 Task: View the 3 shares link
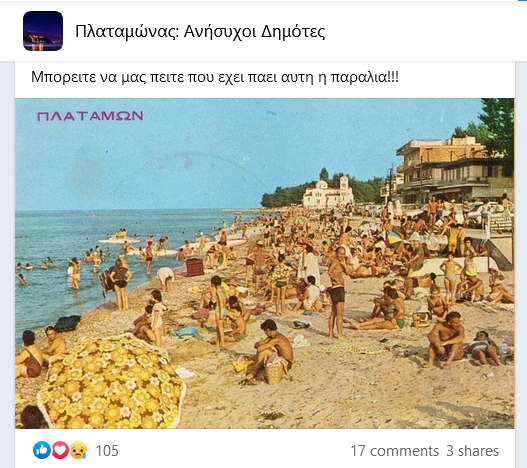click(x=472, y=451)
